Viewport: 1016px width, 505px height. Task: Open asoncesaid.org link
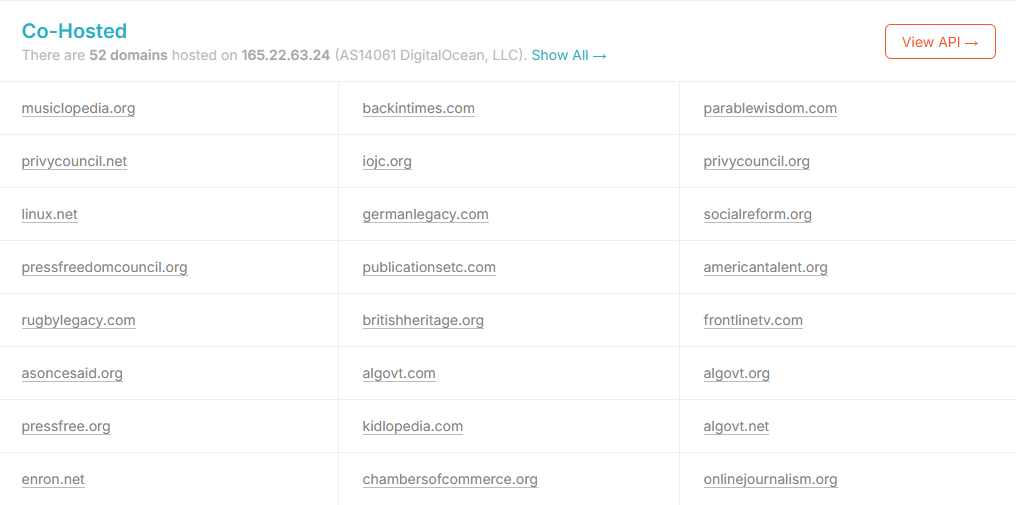point(72,373)
